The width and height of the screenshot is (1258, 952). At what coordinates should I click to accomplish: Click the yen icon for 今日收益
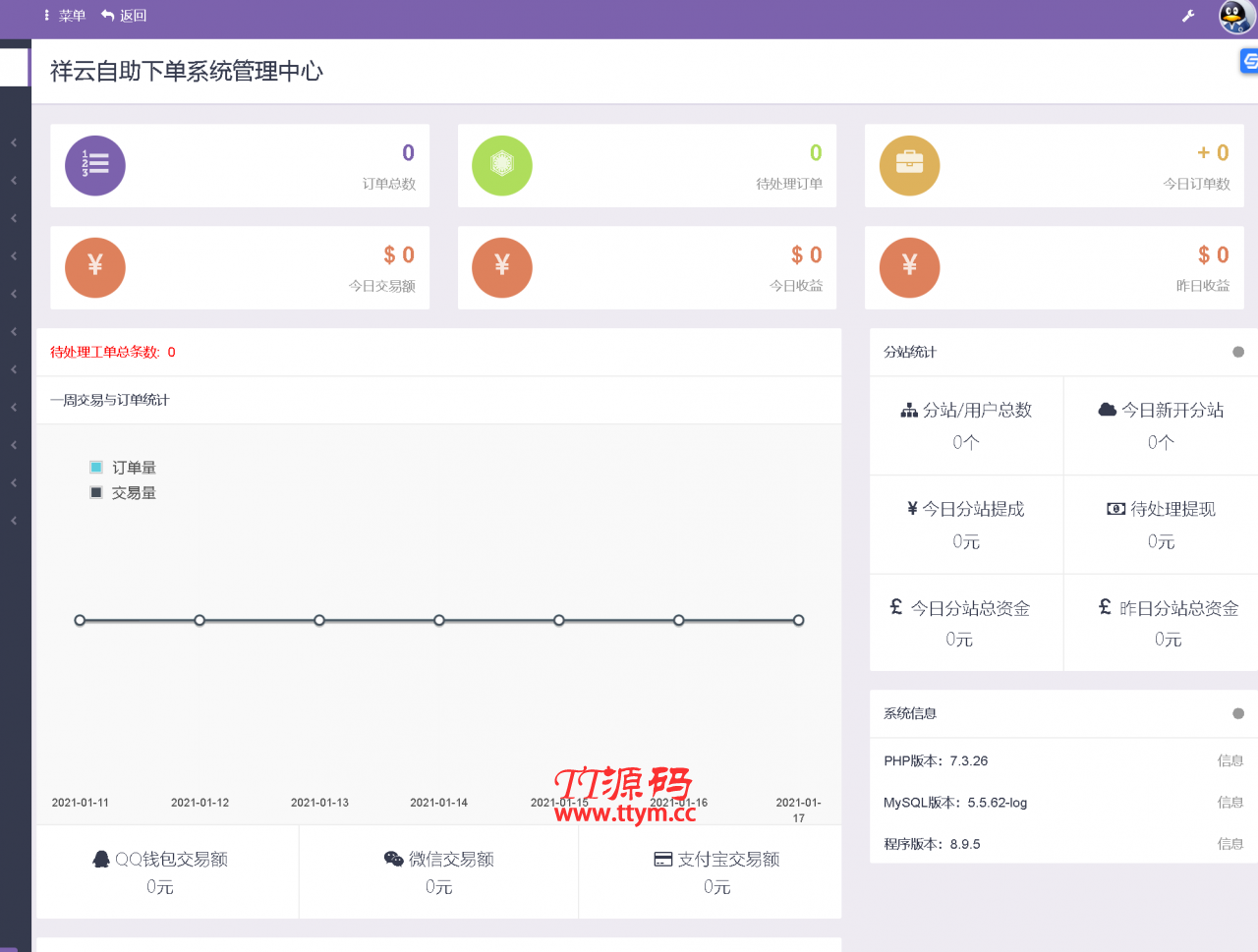click(502, 267)
